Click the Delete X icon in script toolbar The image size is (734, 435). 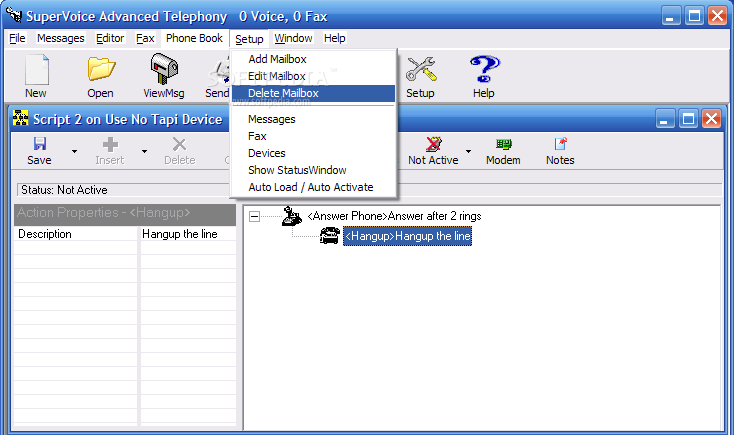click(179, 144)
